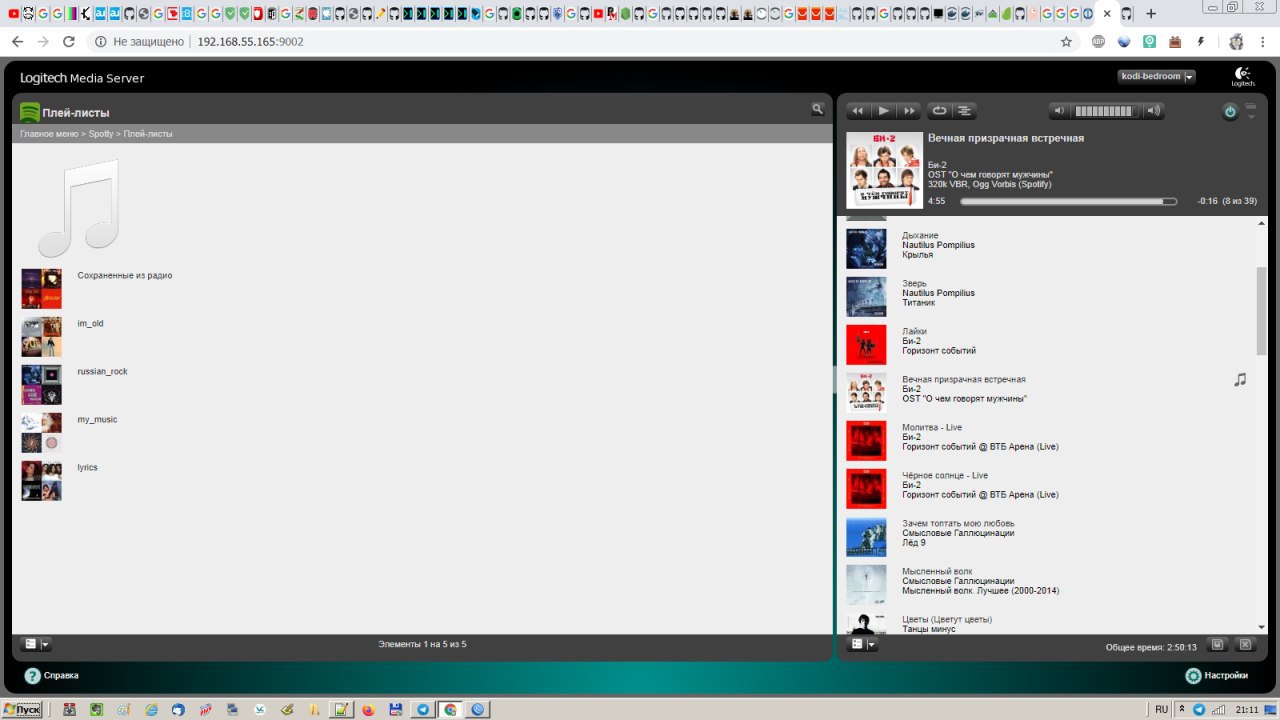Open Telegram from taskbar
Screen dimensions: 1280x720
click(423, 709)
